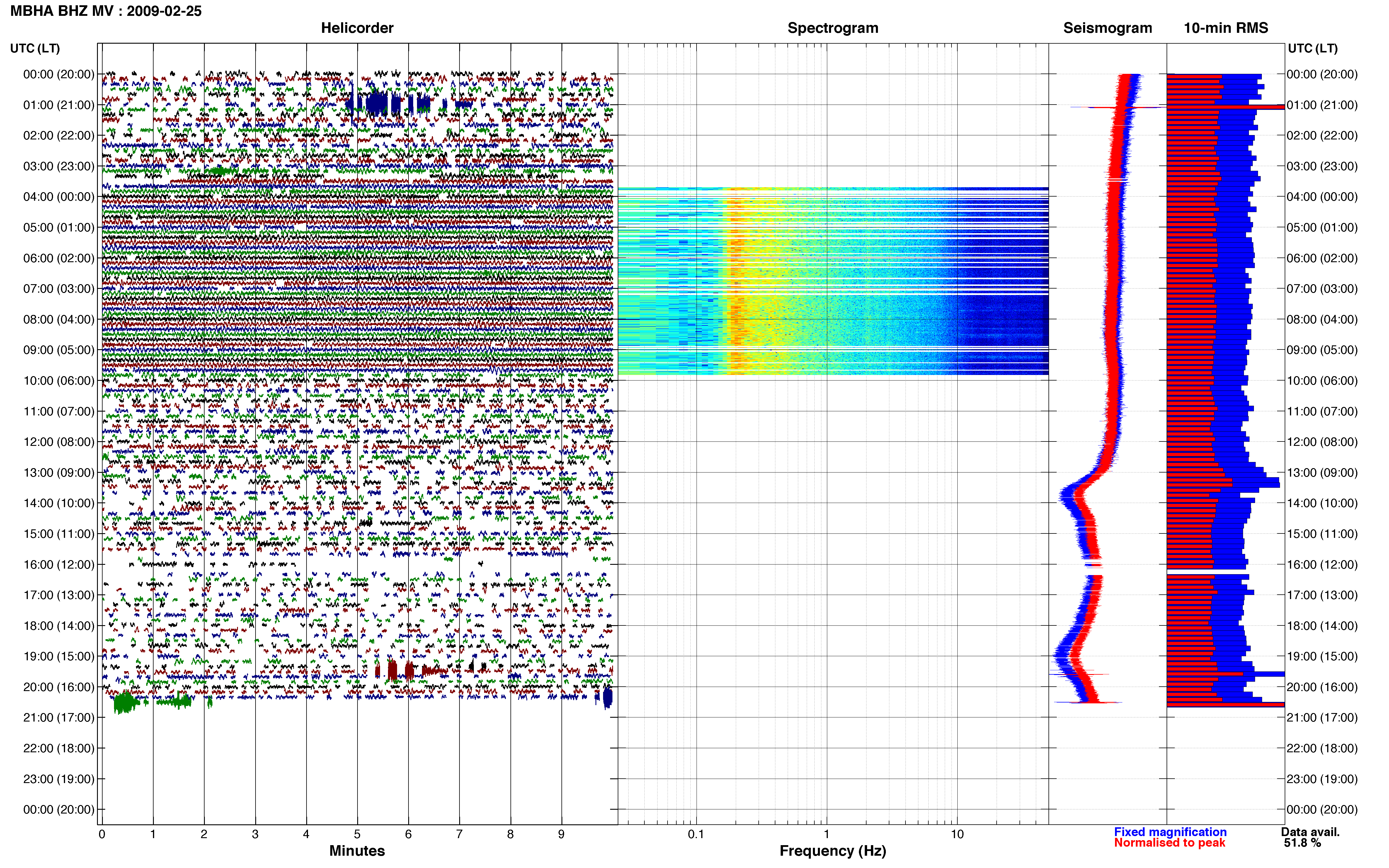The width and height of the screenshot is (1389, 868).
Task: Select left time label '20:00 (16:00)'
Action: (59, 687)
